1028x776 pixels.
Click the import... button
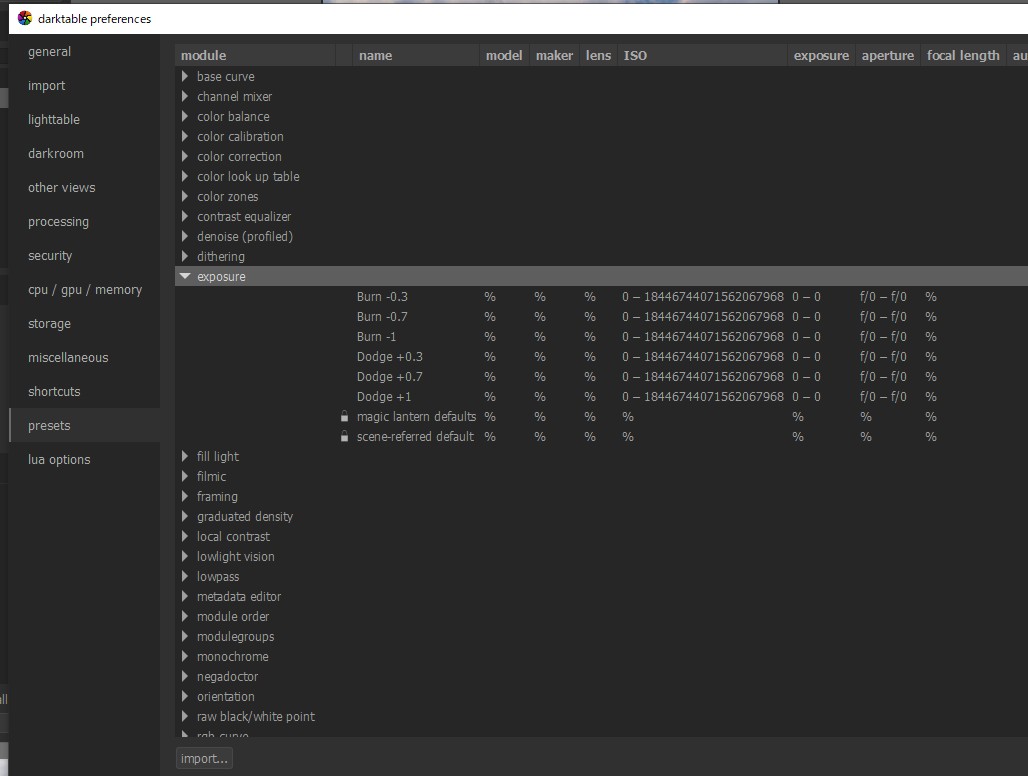coord(204,758)
